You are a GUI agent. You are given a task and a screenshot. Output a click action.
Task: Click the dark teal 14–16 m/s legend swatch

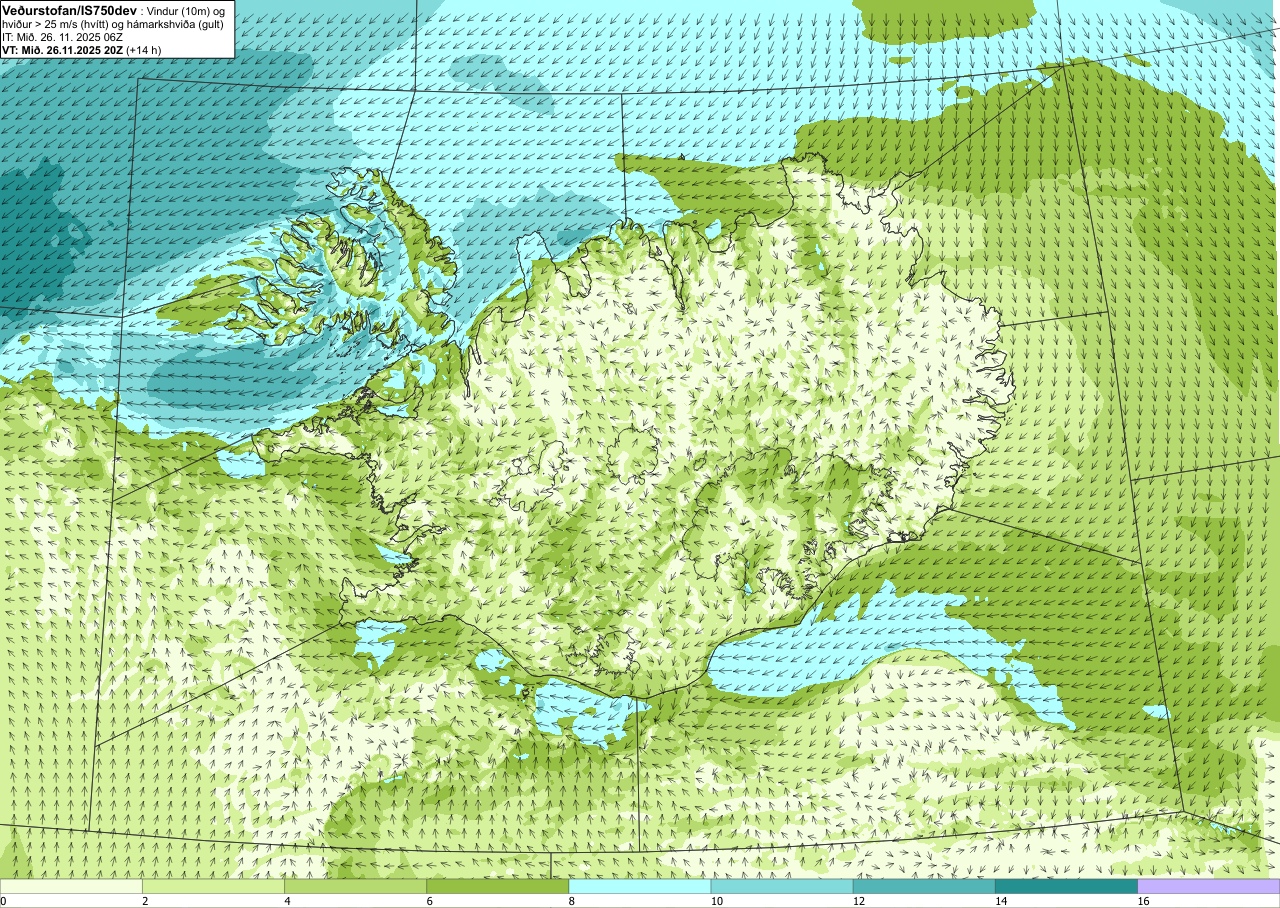1066,886
